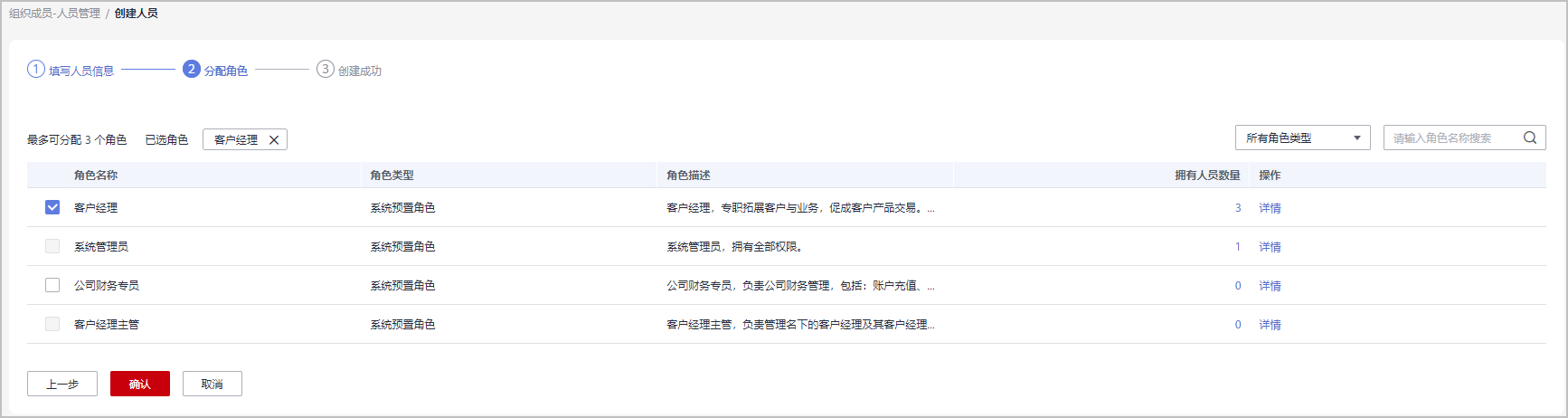The image size is (1568, 418).
Task: Uncheck the 客户经理 role checkbox
Action: click(52, 207)
